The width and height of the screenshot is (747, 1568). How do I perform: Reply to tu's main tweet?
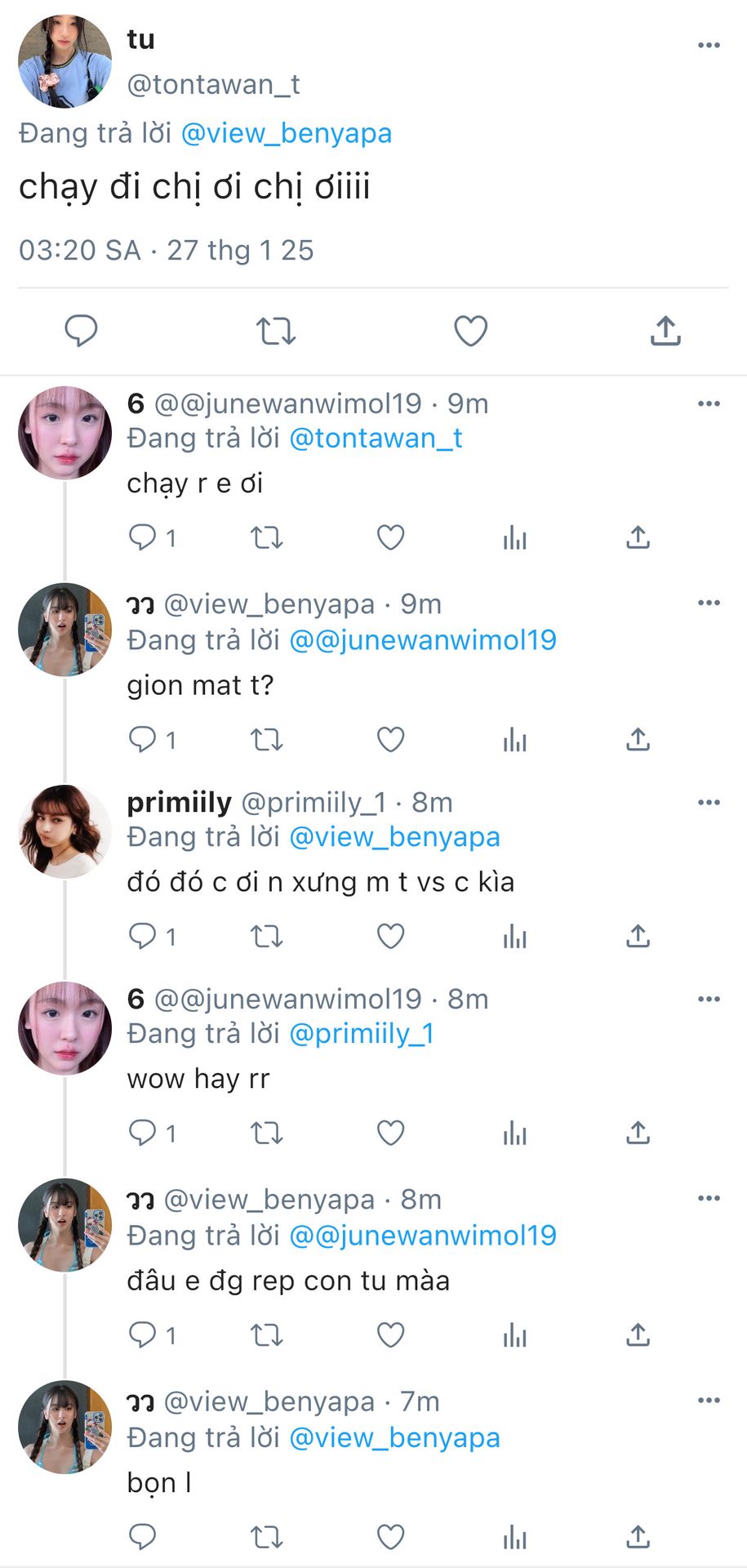(81, 331)
